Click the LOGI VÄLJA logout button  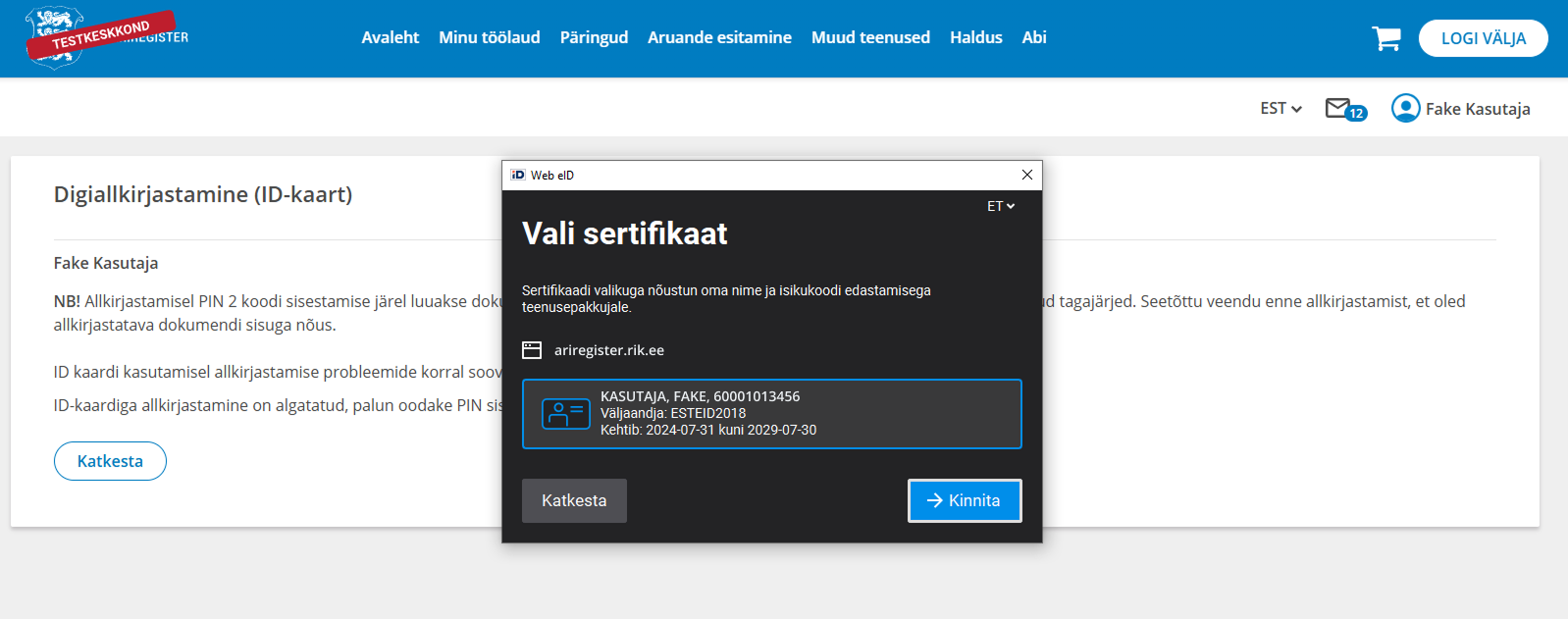click(1483, 38)
